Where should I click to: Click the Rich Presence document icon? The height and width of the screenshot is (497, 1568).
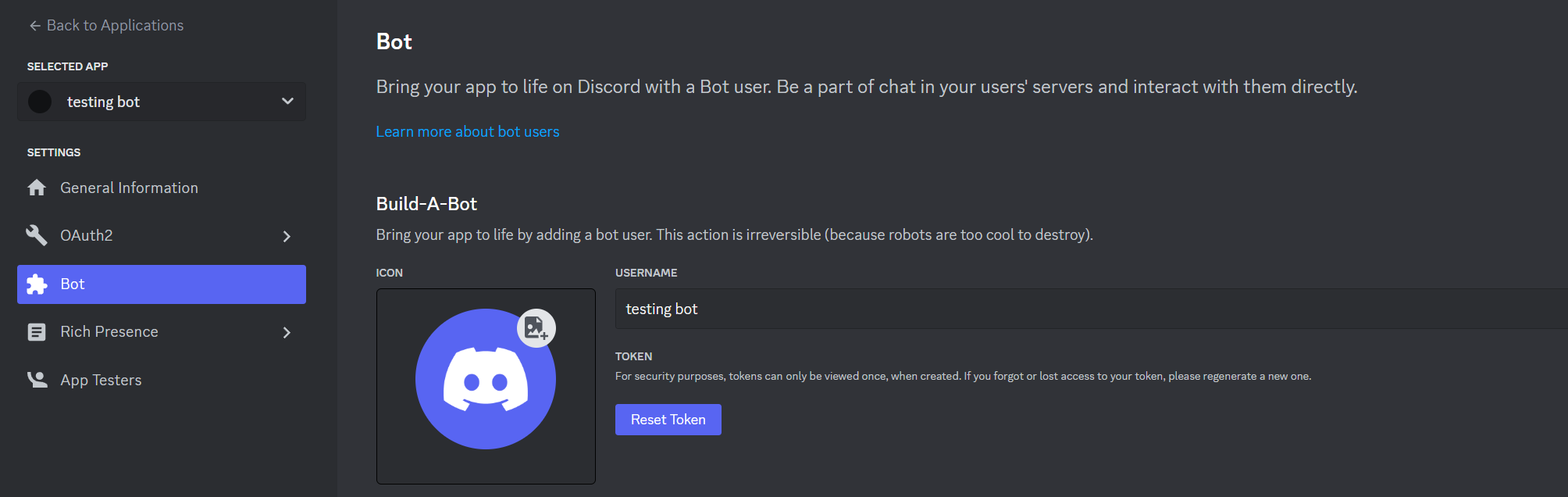coord(37,332)
